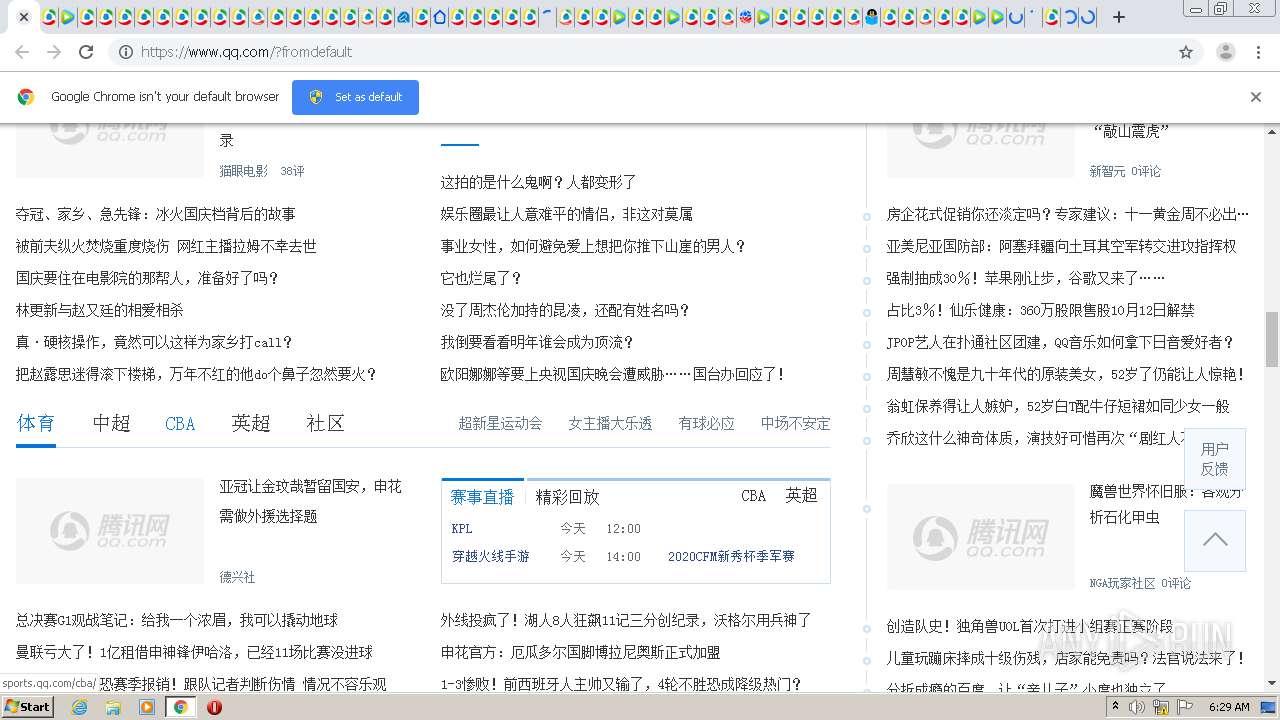
Task: Select the 赛事直播 tab
Action: pos(483,497)
